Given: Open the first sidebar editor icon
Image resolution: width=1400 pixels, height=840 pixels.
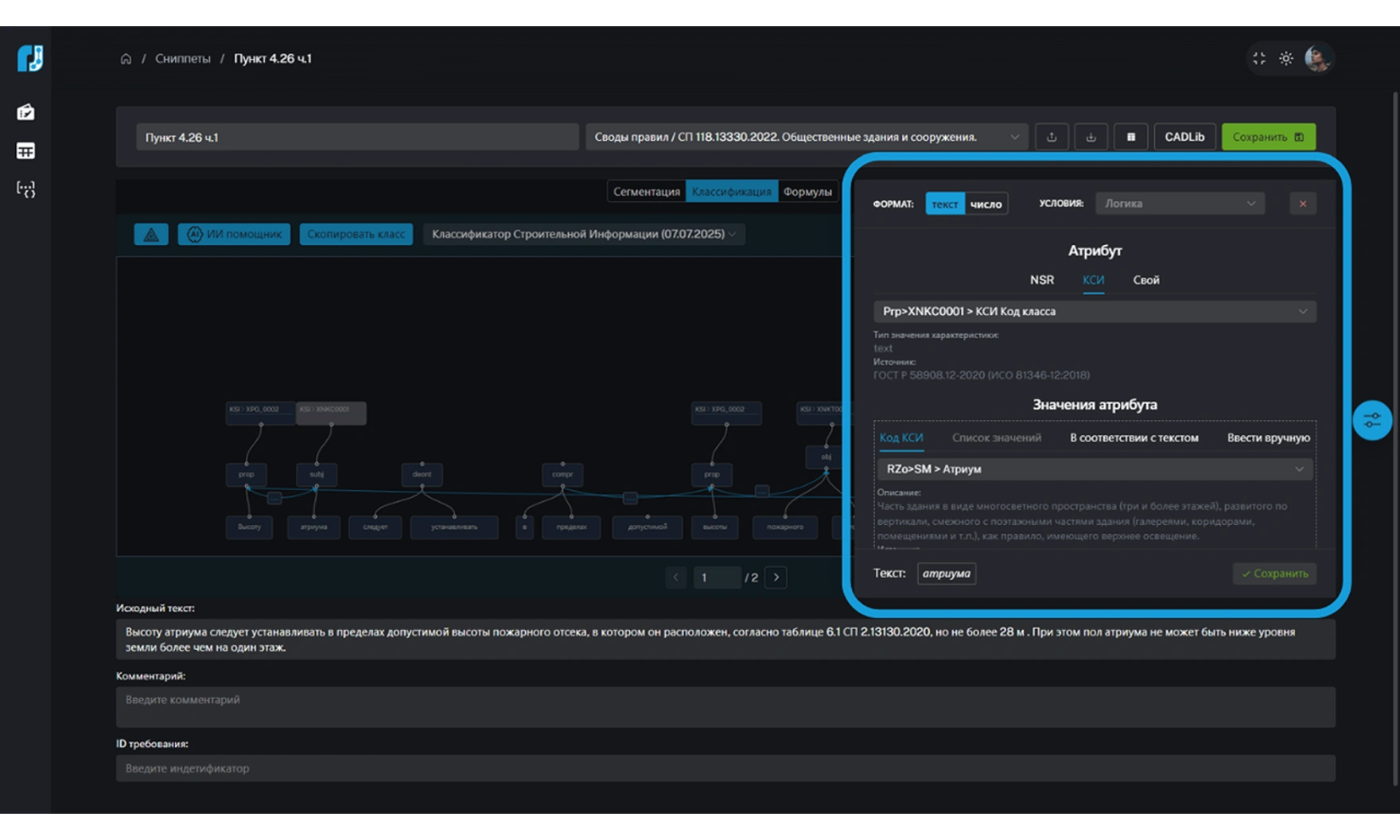Looking at the screenshot, I should pos(25,112).
